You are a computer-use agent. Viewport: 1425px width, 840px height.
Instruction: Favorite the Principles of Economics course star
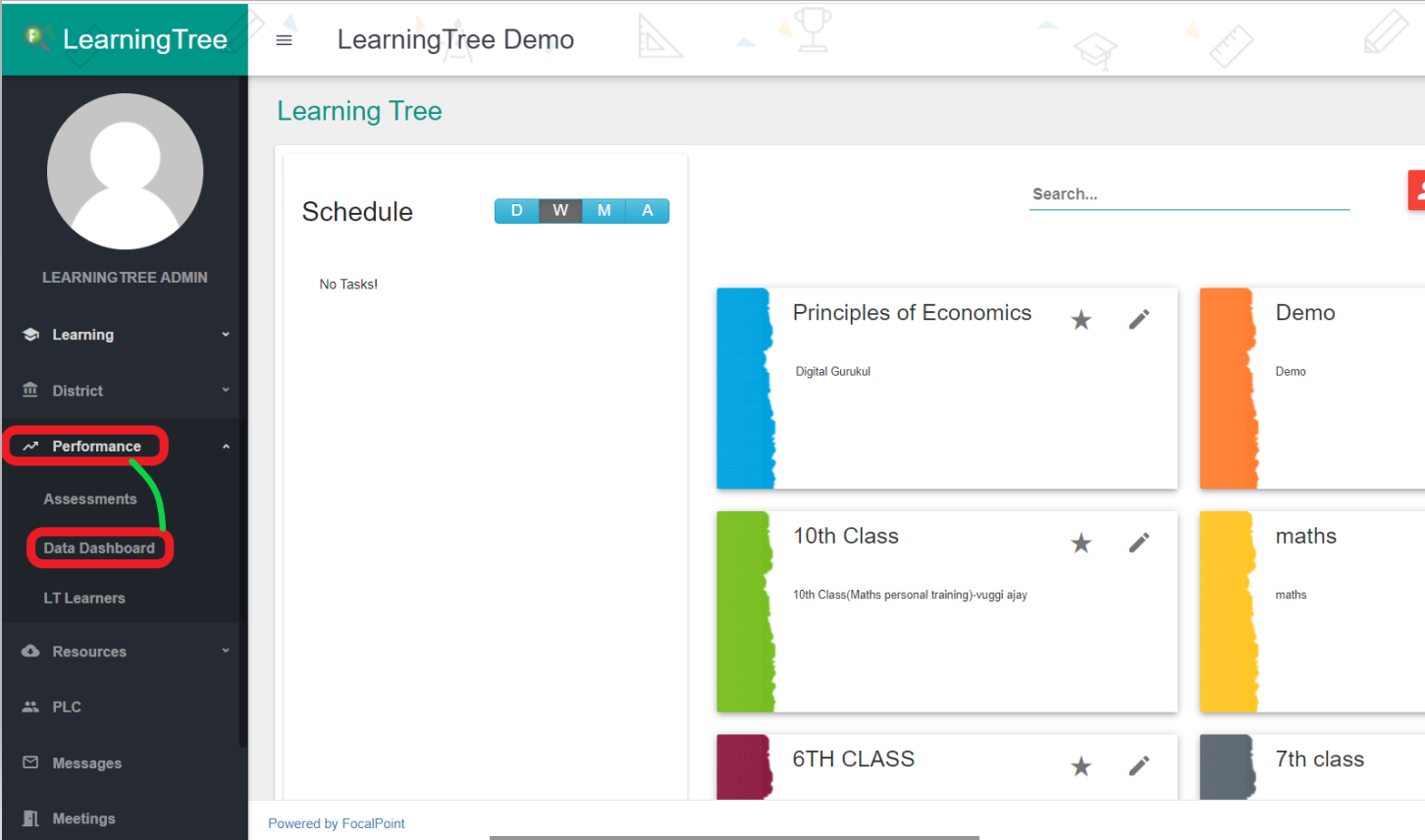click(x=1081, y=320)
